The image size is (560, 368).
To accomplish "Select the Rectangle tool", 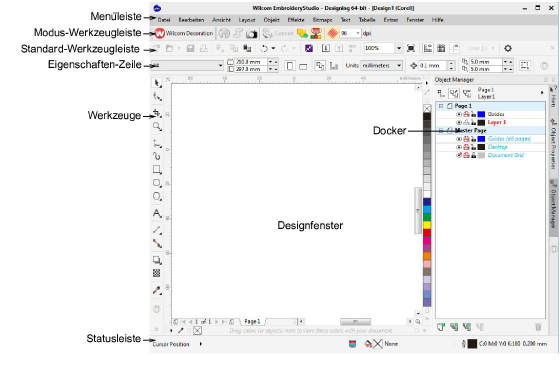I will tap(156, 169).
